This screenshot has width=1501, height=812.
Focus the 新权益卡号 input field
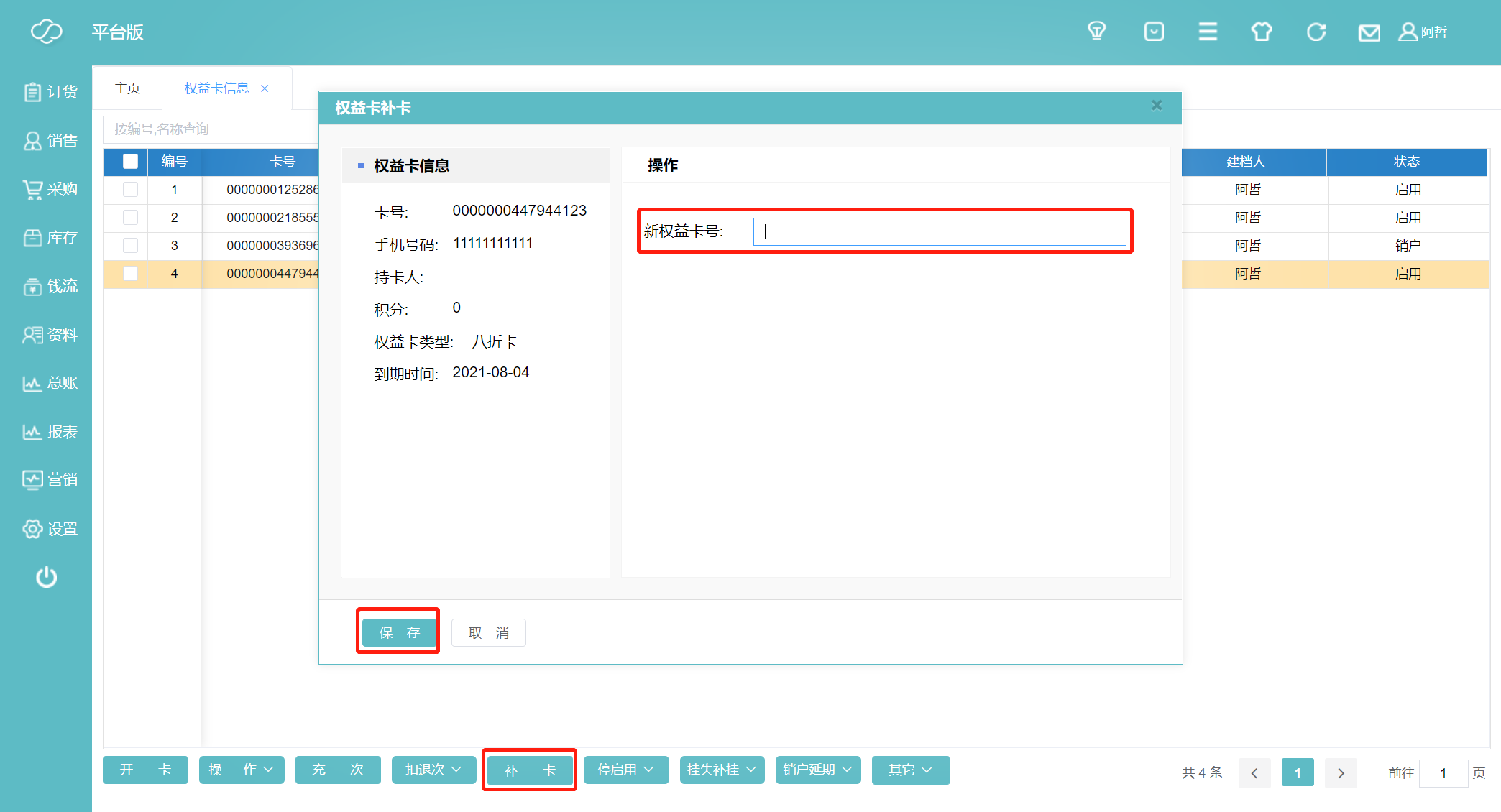pos(939,231)
